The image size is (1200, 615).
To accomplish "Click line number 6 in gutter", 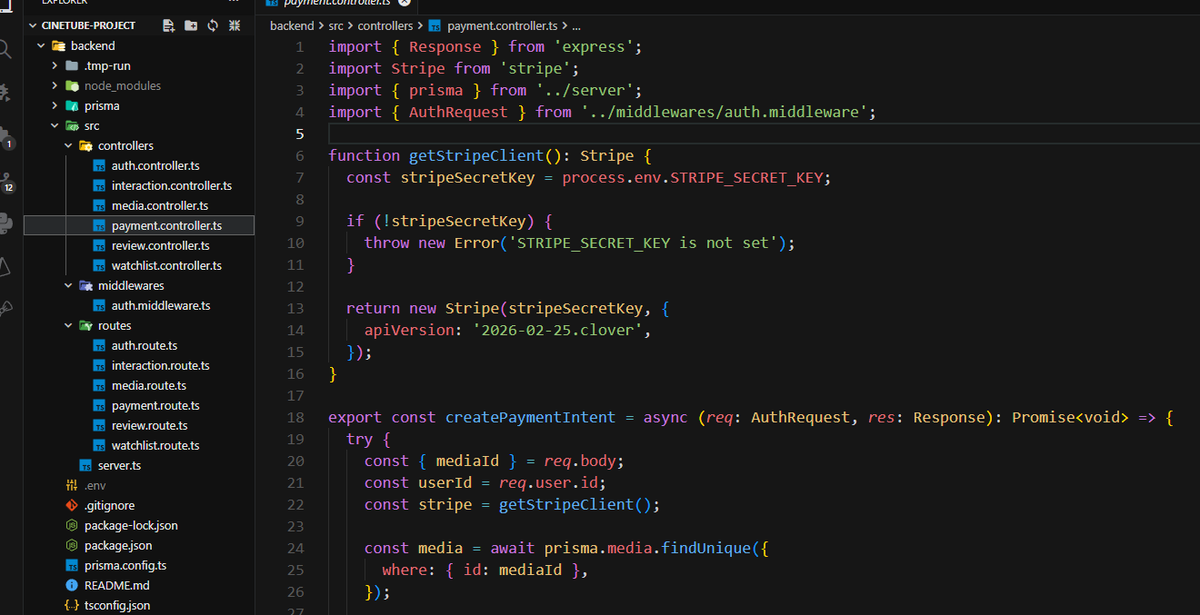I will pos(300,156).
